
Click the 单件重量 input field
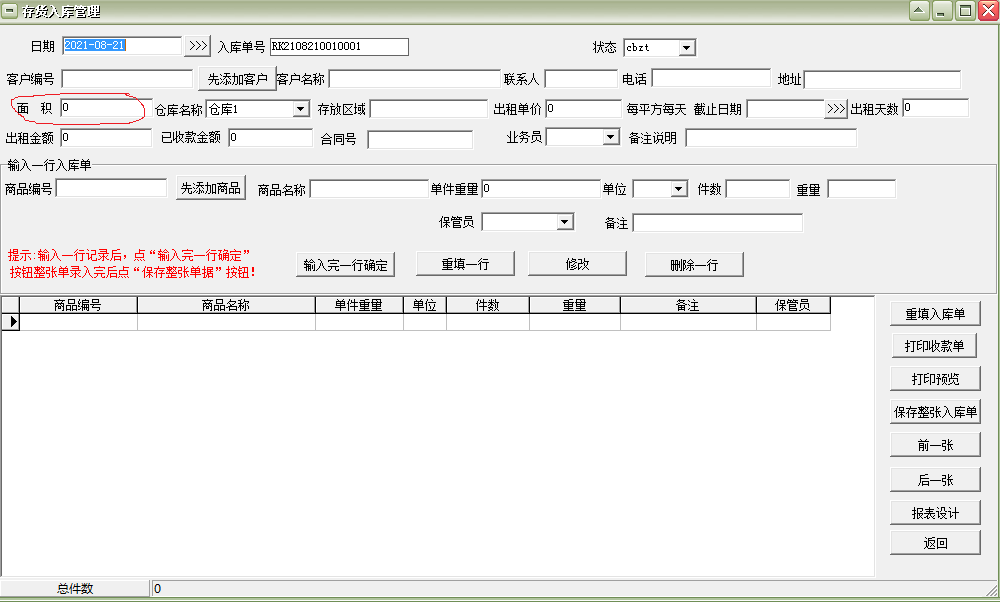[x=541, y=189]
